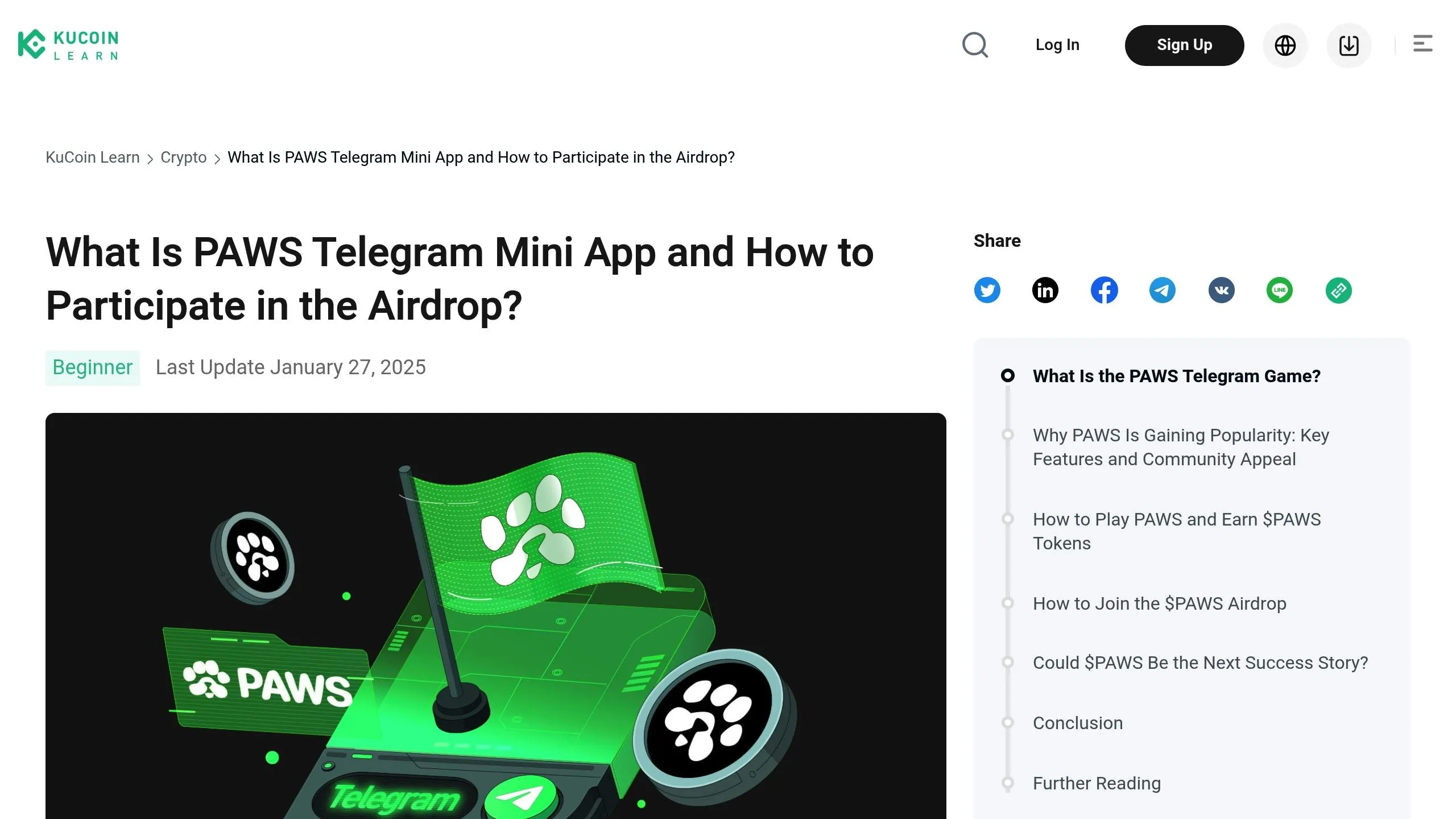
Task: Click the KuCoin Learn logo
Action: 68,44
